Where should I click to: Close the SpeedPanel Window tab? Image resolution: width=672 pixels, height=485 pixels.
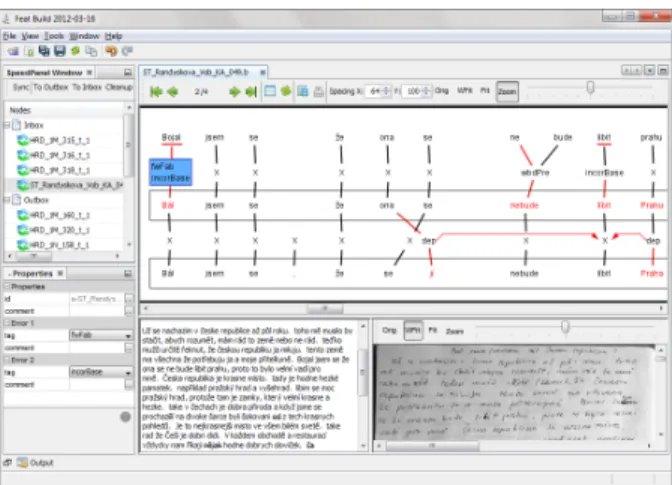pyautogui.click(x=89, y=72)
